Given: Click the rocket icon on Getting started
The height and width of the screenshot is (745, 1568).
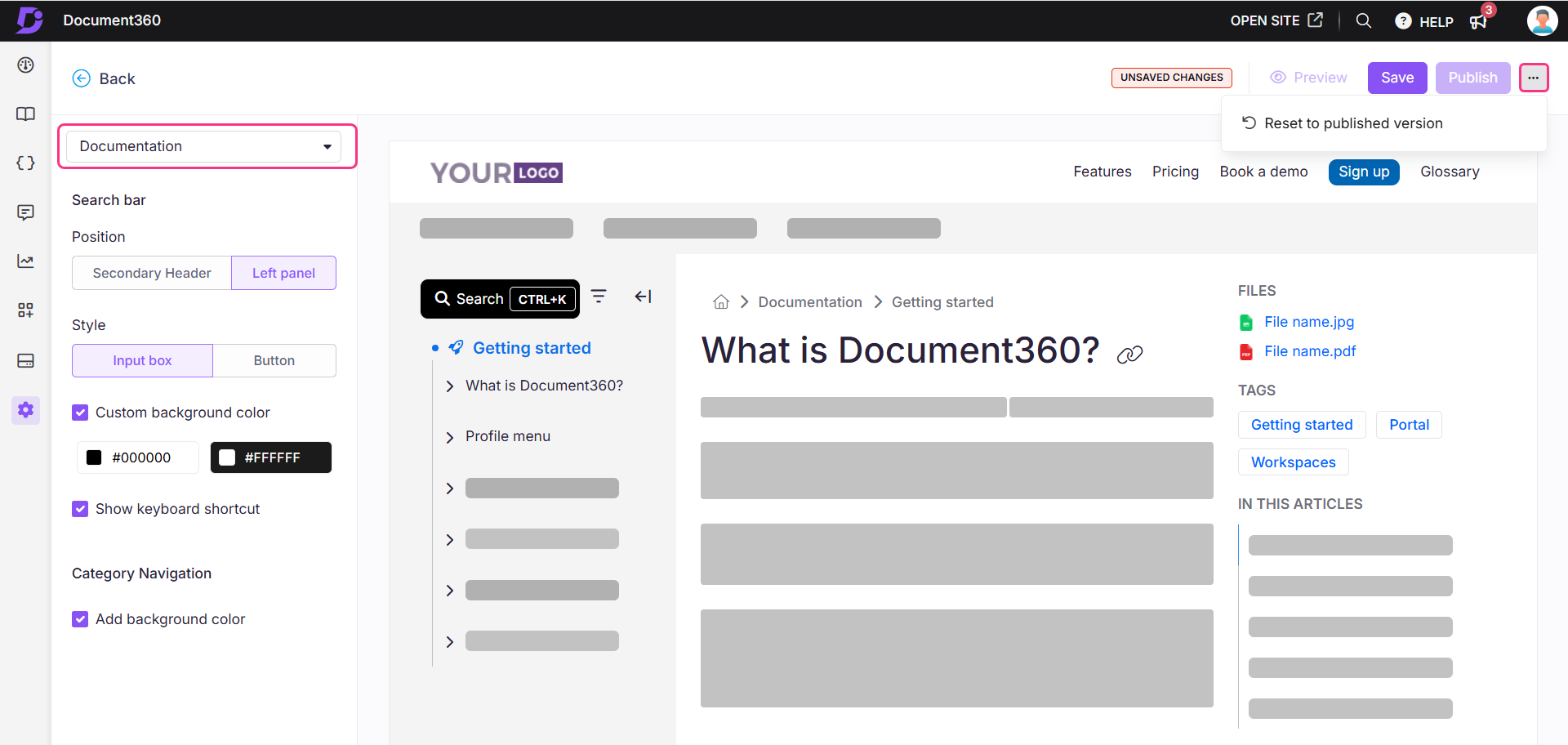Looking at the screenshot, I should tap(457, 348).
